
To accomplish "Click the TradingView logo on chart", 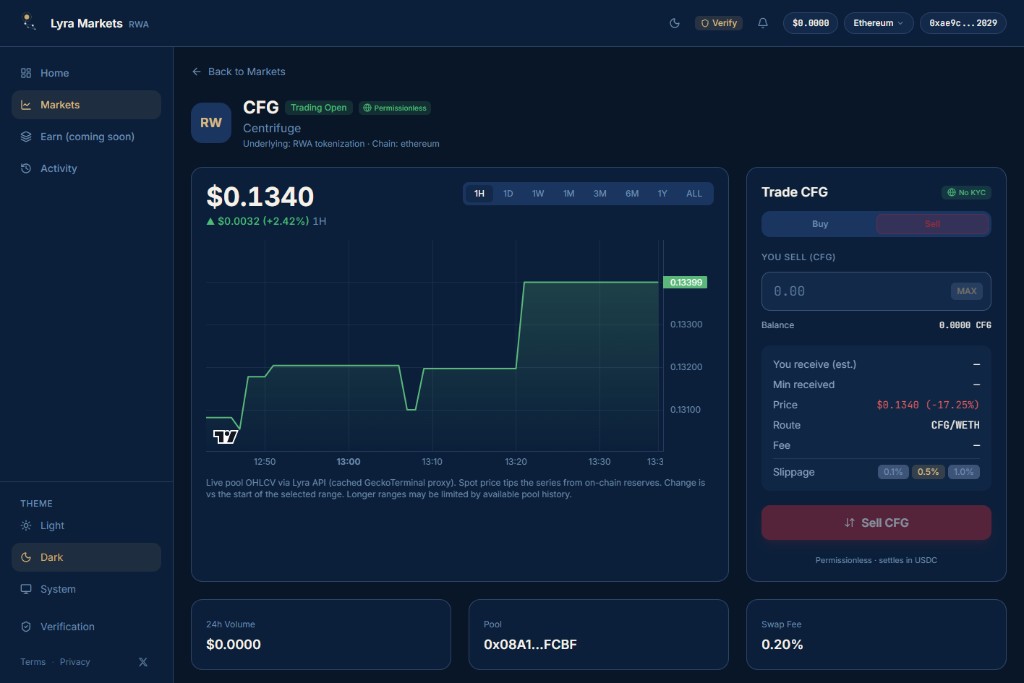I will point(225,436).
